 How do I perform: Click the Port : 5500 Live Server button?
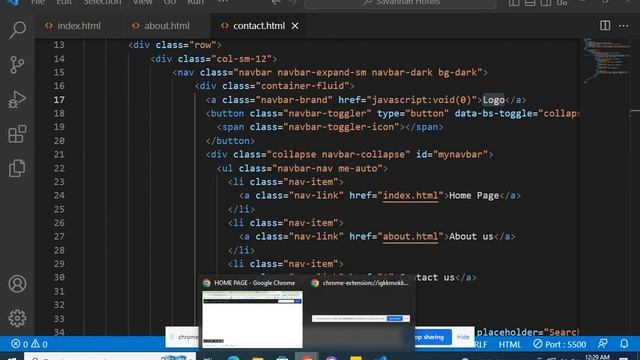(560, 344)
